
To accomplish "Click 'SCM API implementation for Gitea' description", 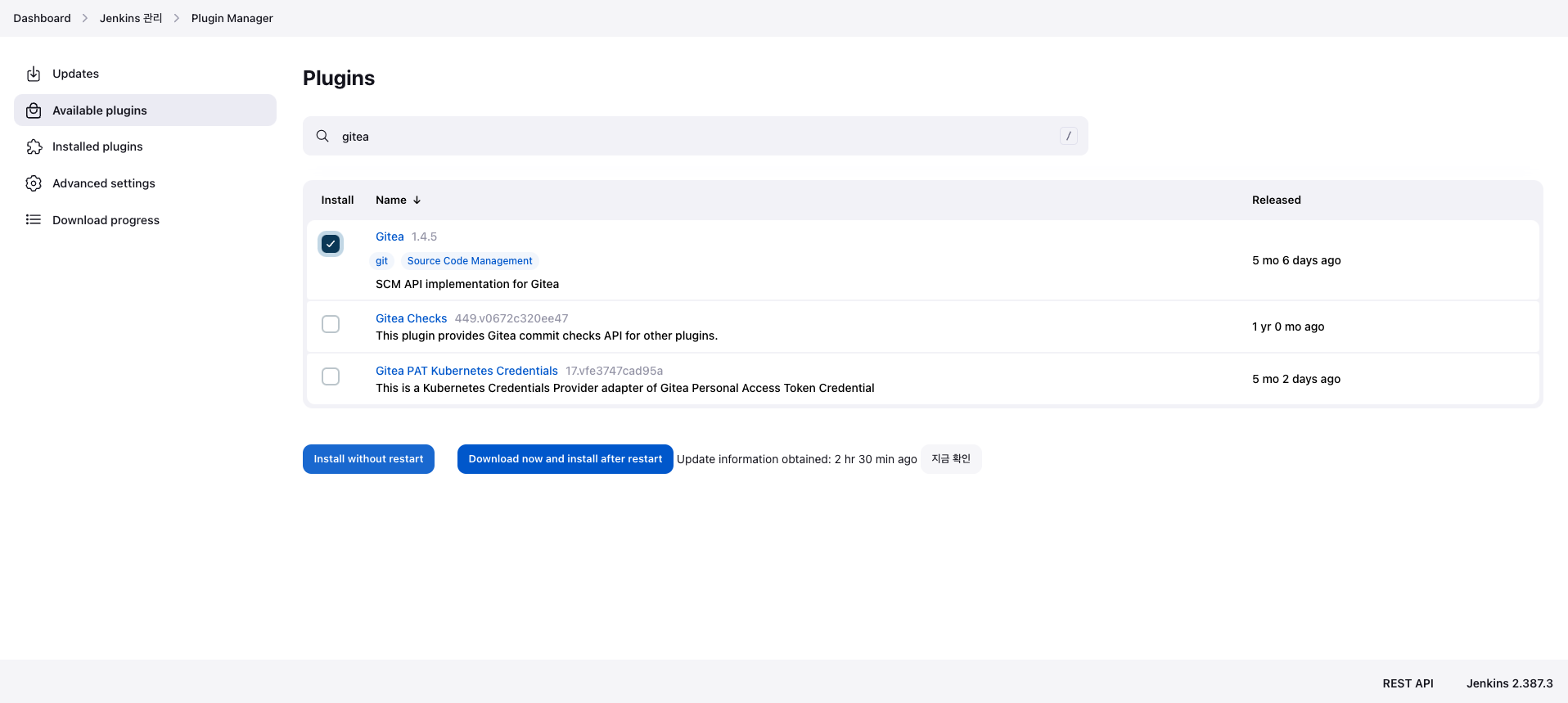I will tap(467, 284).
